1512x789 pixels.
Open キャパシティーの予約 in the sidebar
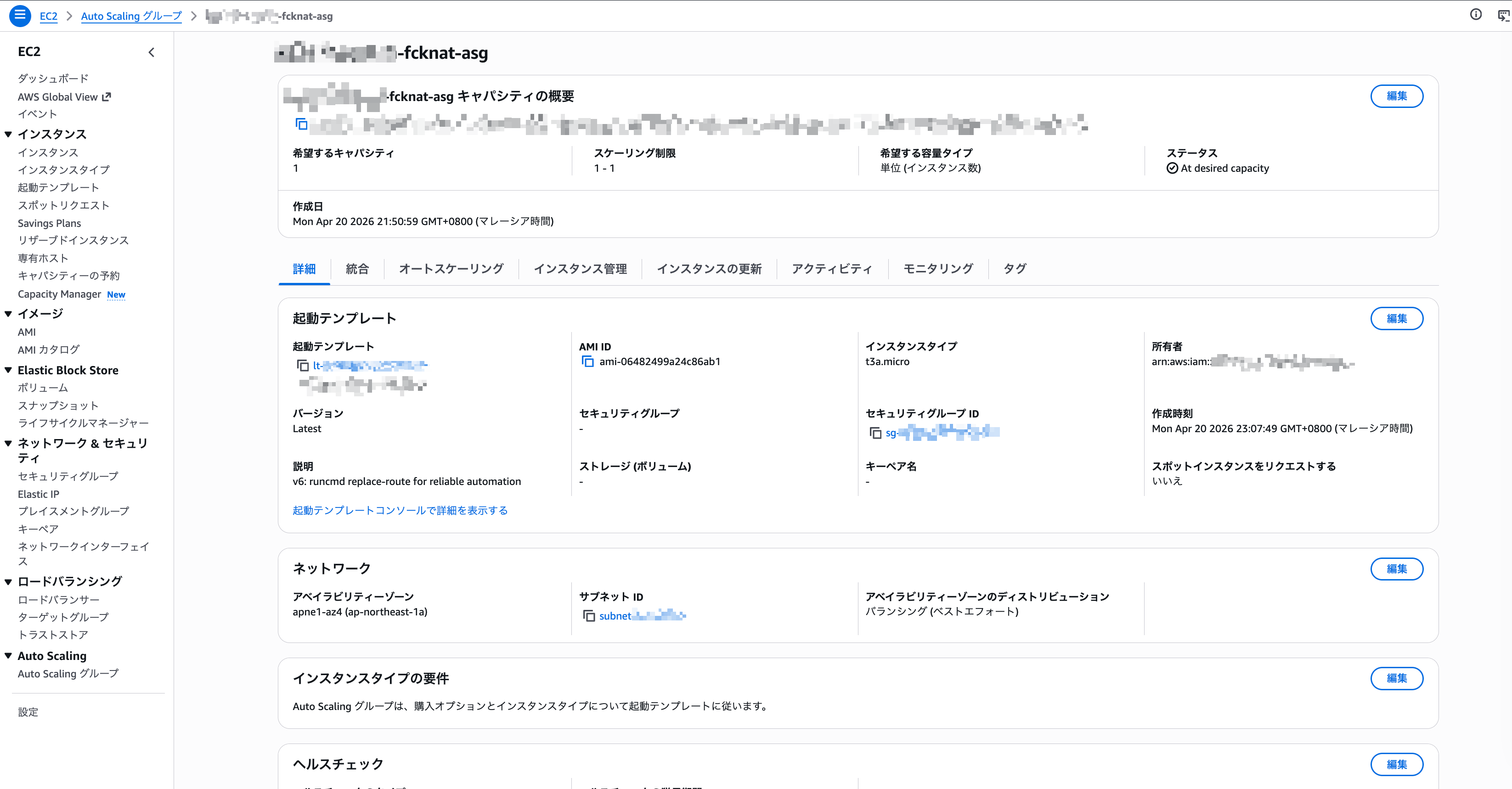click(x=69, y=276)
